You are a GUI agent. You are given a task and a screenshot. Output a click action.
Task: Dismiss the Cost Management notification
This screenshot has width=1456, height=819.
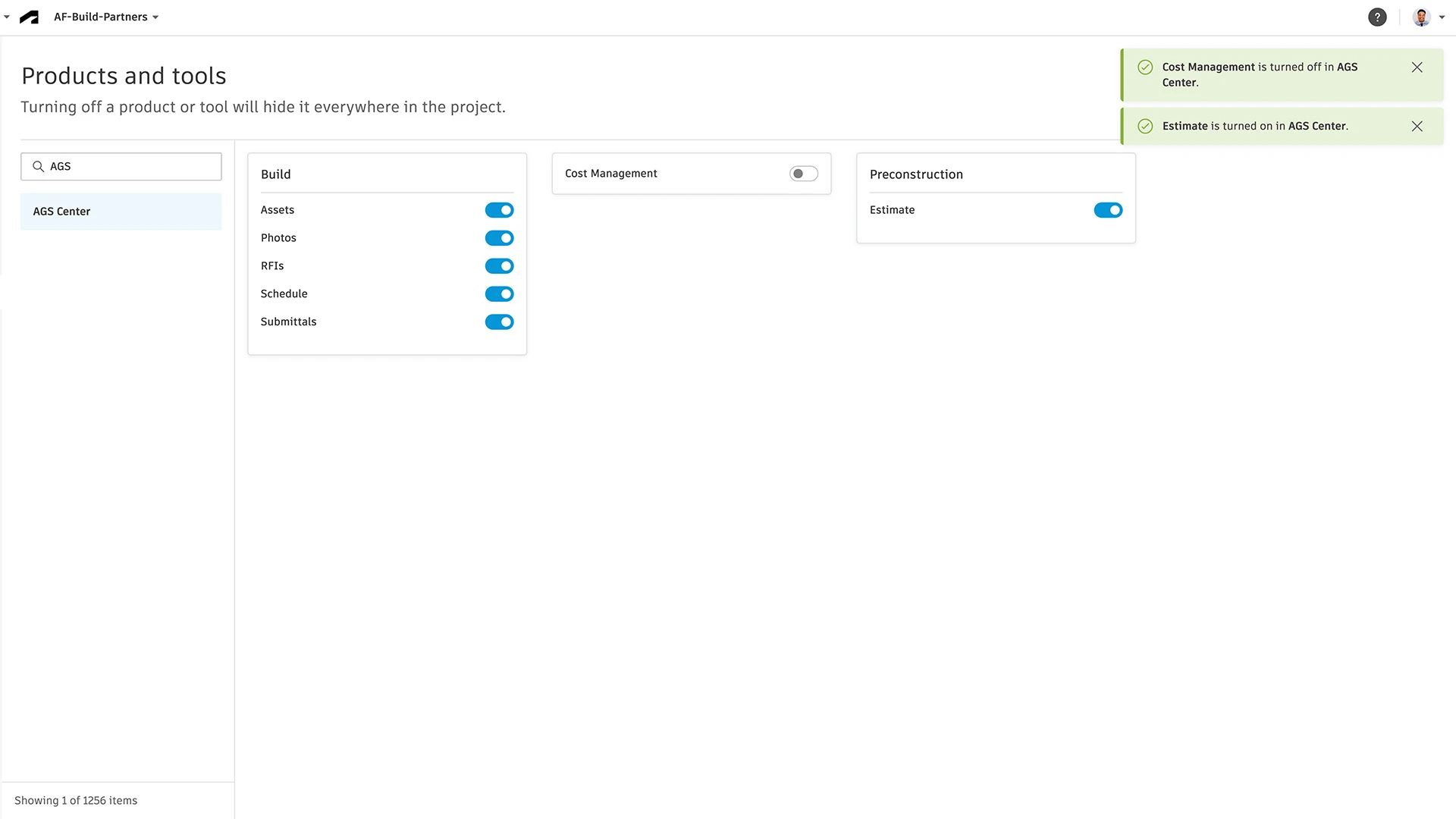1417,67
